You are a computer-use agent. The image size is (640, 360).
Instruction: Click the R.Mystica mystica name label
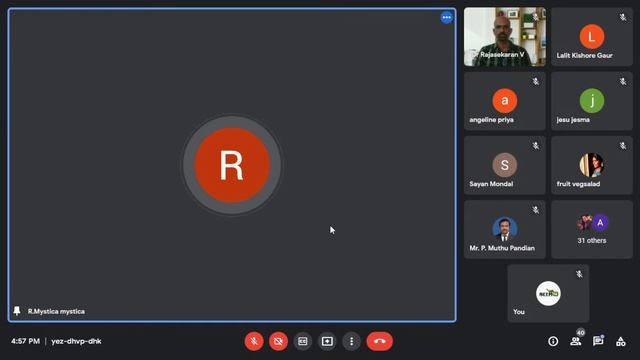[56, 311]
